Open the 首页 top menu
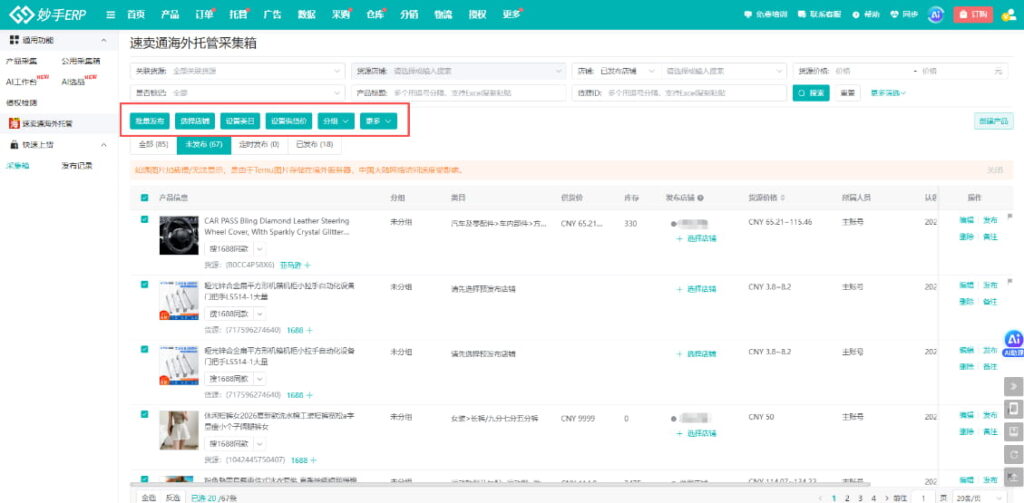 pyautogui.click(x=136, y=14)
